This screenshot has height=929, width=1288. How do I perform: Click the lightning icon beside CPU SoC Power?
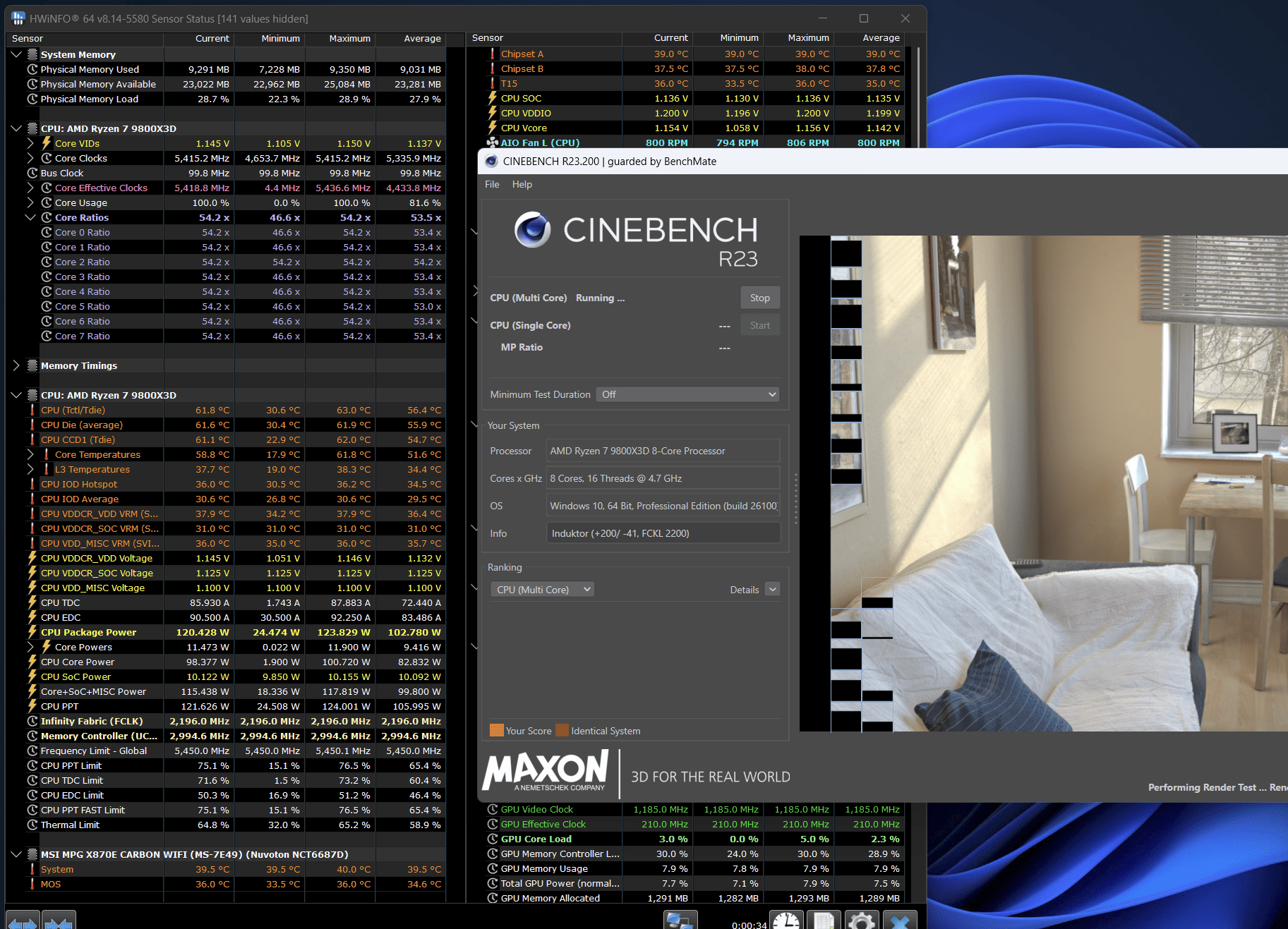coord(32,676)
